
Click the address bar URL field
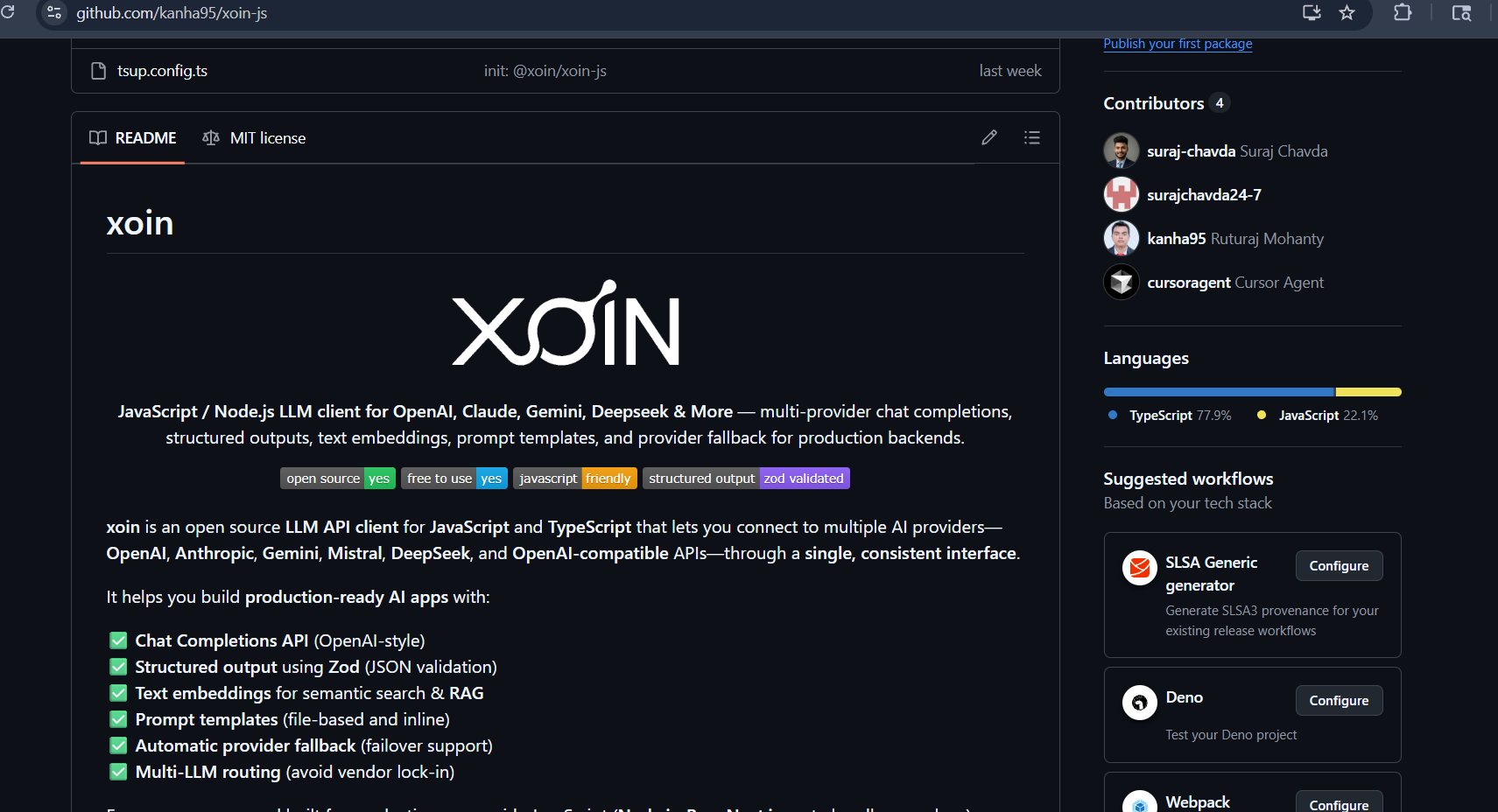coord(683,13)
